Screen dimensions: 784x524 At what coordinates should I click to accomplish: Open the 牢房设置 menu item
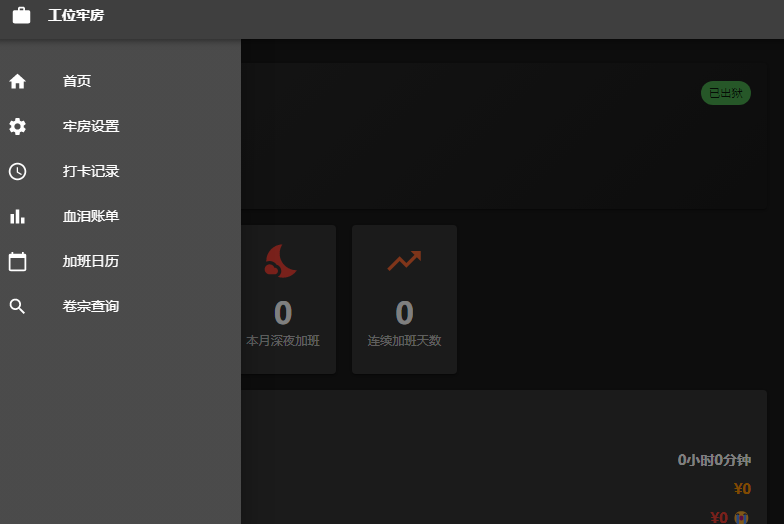point(120,126)
